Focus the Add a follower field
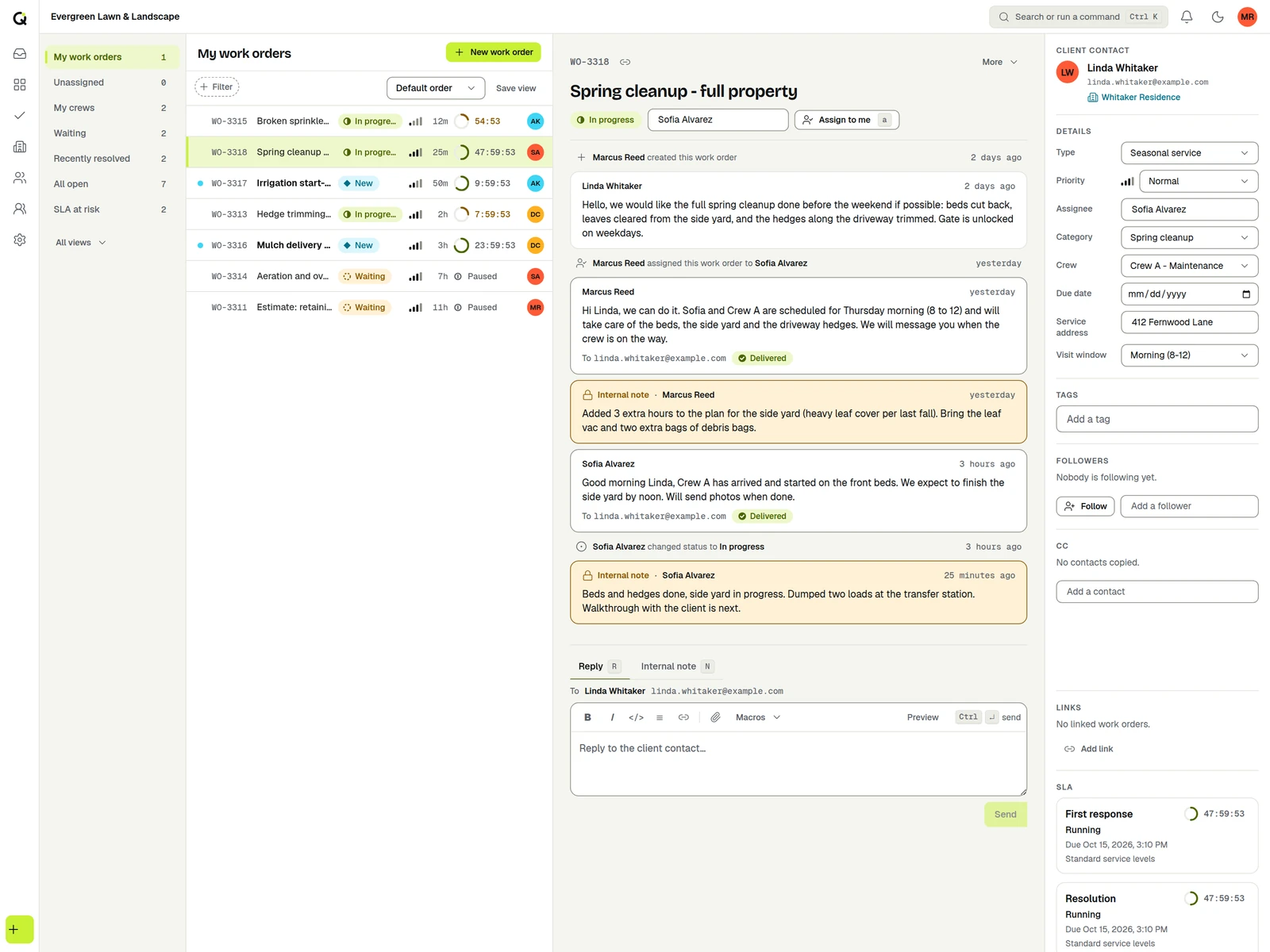This screenshot has height=952, width=1270. coord(1189,506)
